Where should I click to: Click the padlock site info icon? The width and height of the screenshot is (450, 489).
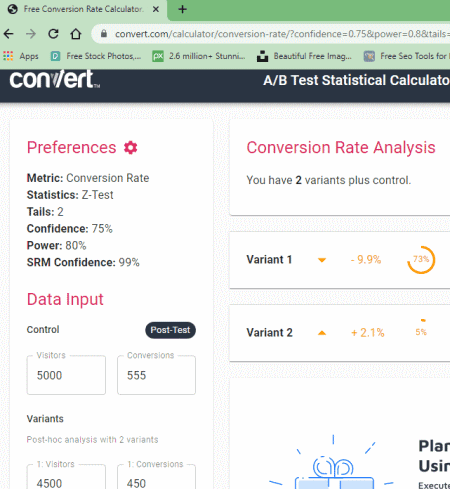point(104,34)
